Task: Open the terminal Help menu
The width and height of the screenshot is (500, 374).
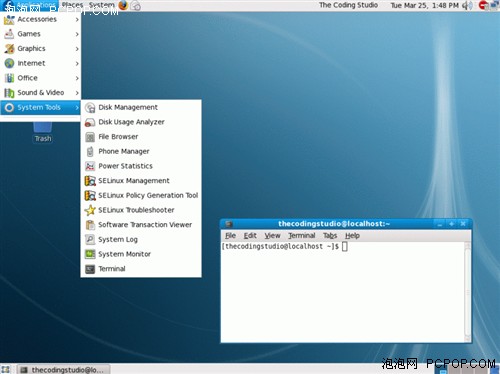Action: click(352, 236)
